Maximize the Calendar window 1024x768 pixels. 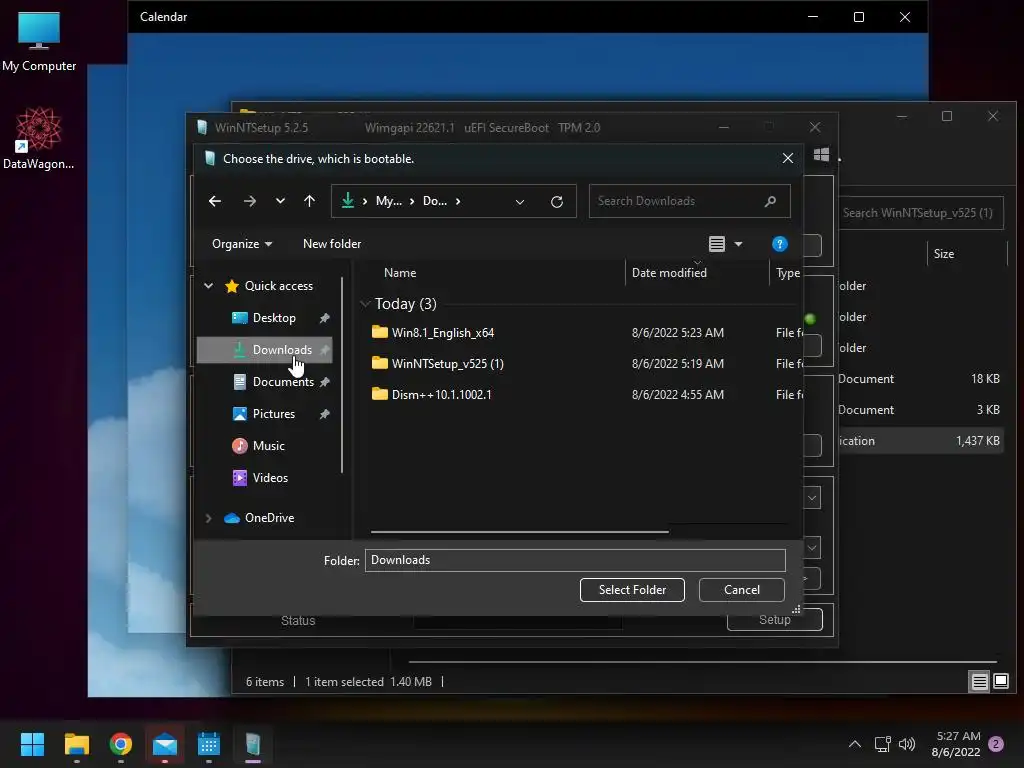(859, 17)
